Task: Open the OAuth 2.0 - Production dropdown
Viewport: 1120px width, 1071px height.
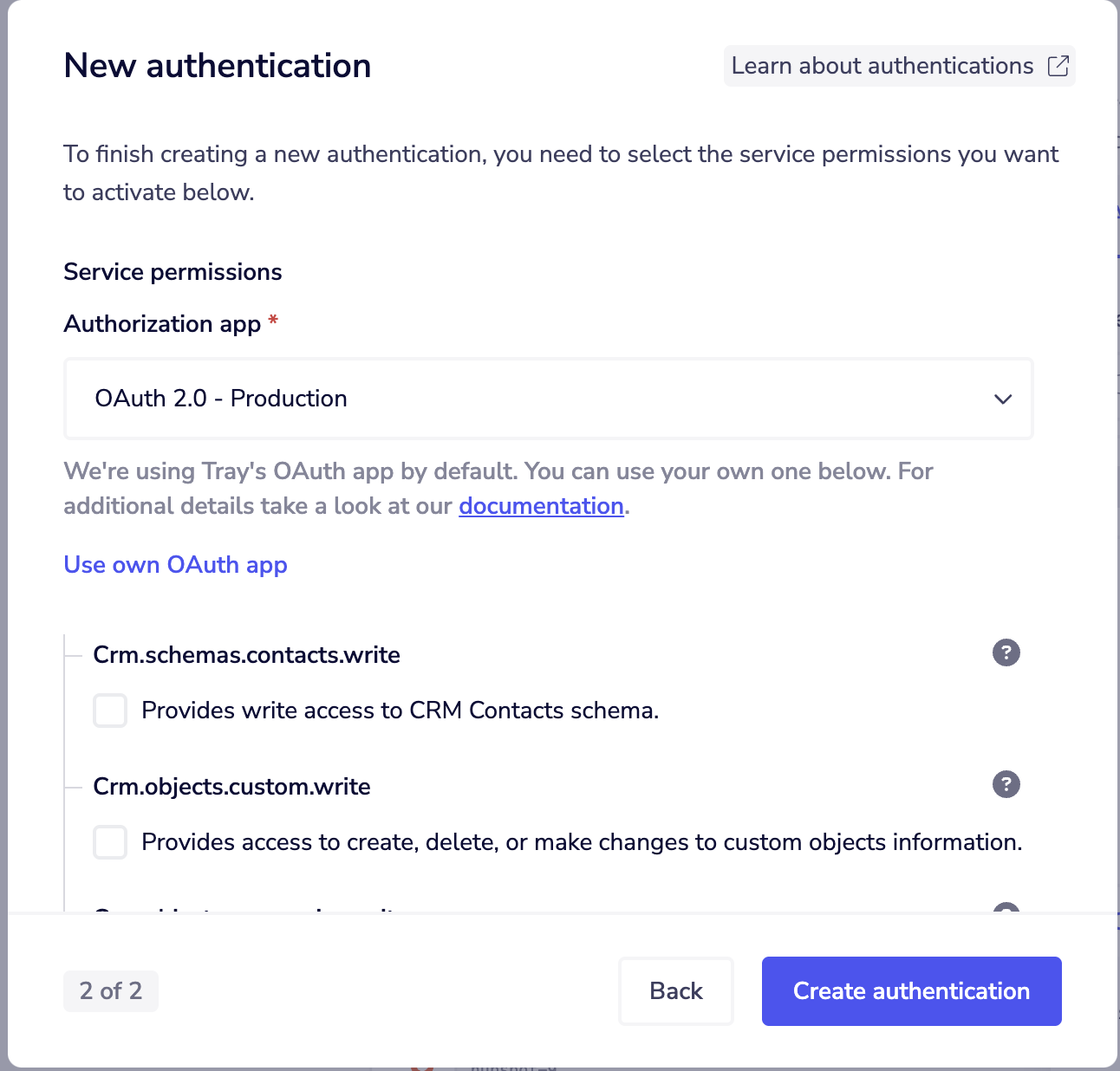Action: coord(548,399)
